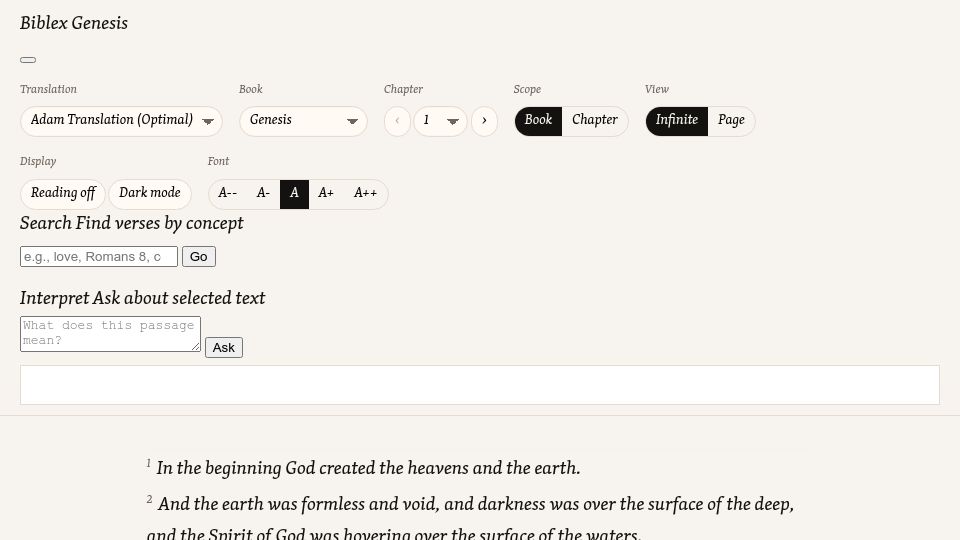This screenshot has width=960, height=540.
Task: Click the Ask button
Action: coord(223,348)
